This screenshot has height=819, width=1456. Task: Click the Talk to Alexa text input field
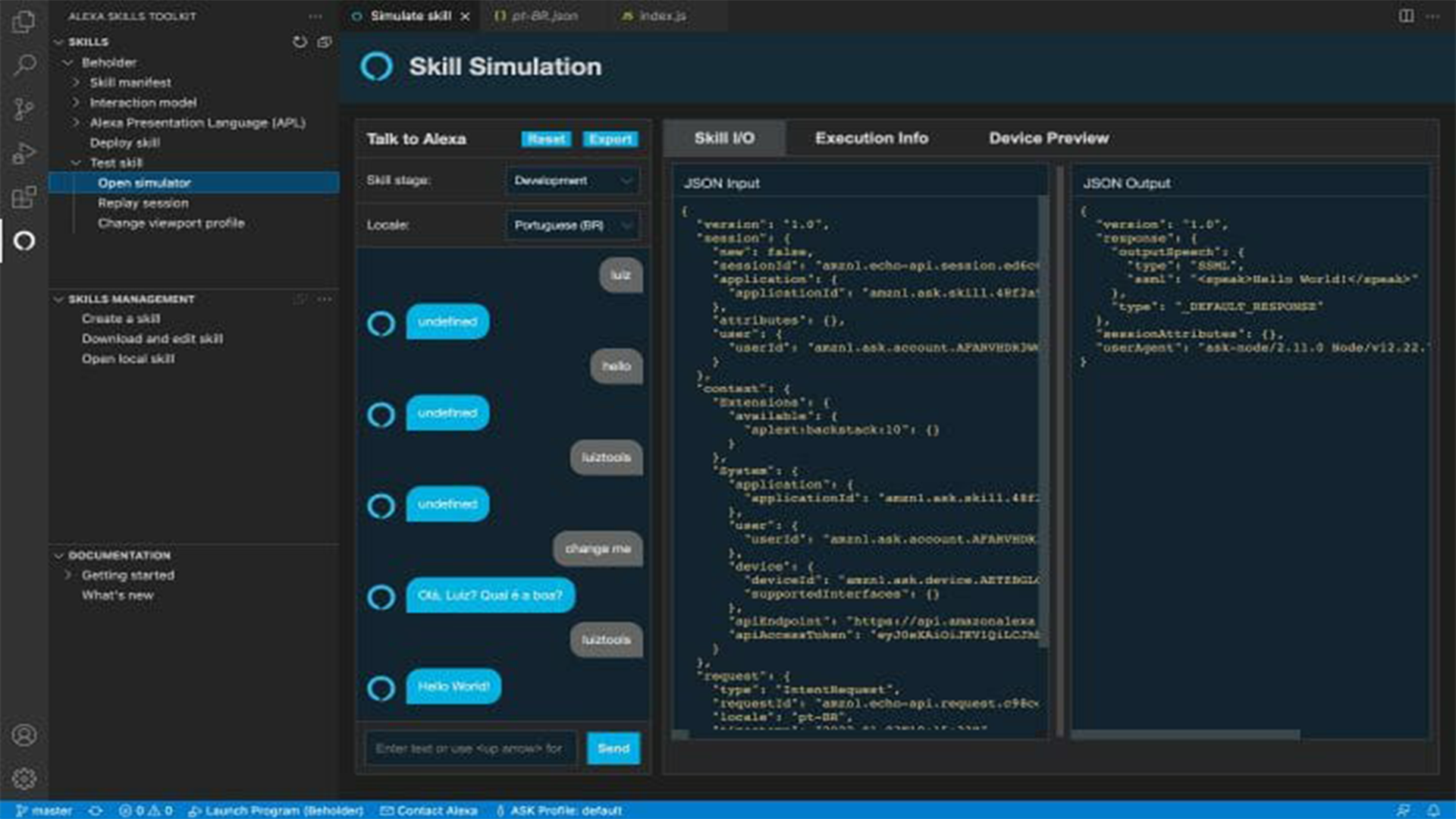[x=470, y=748]
